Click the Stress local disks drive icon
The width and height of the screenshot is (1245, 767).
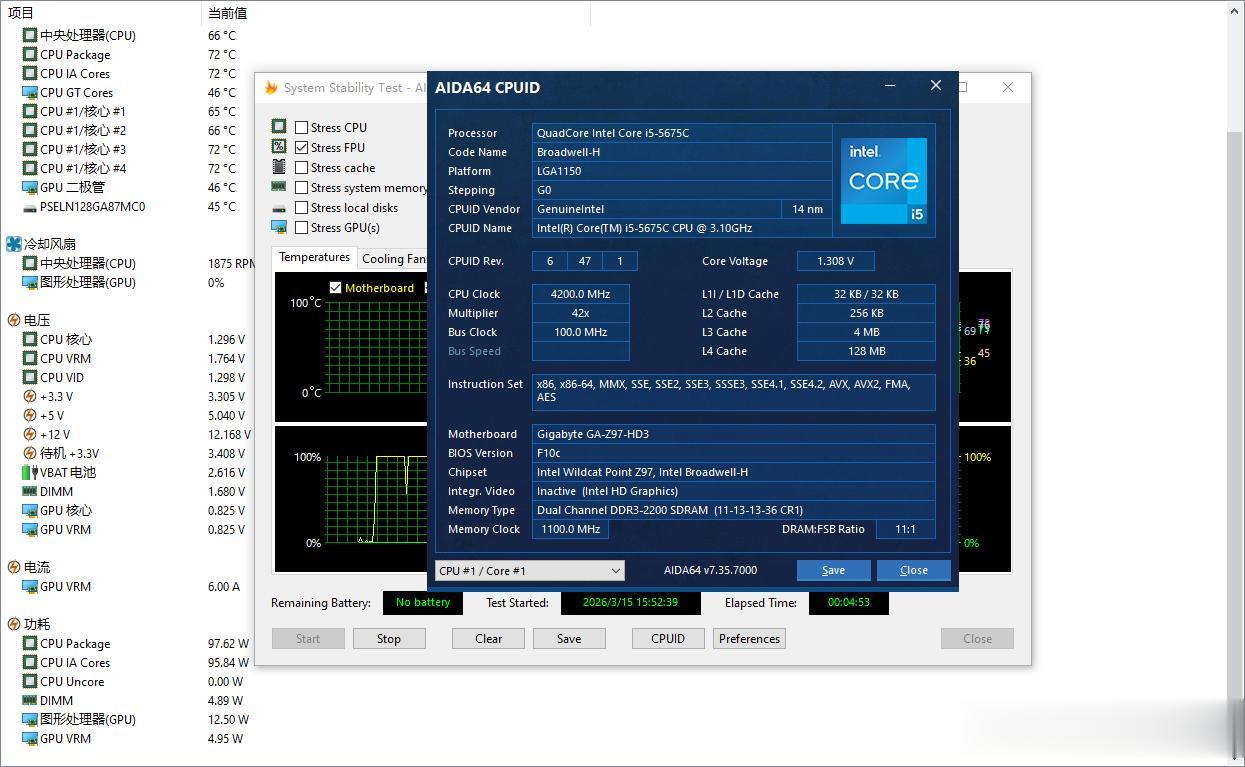click(x=279, y=208)
